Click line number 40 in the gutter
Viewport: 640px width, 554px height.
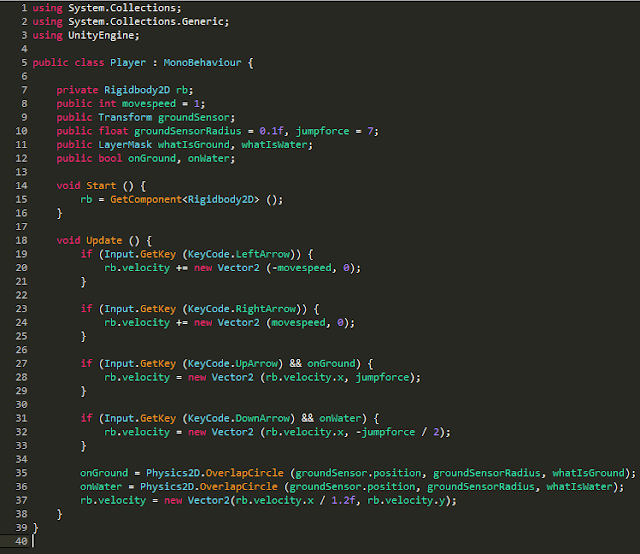pos(21,541)
